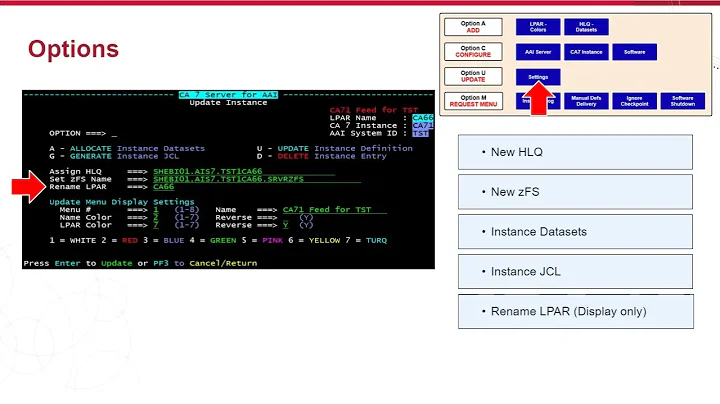Focus the OPTION ===> command field
This screenshot has width=720, height=404.
[x=114, y=134]
